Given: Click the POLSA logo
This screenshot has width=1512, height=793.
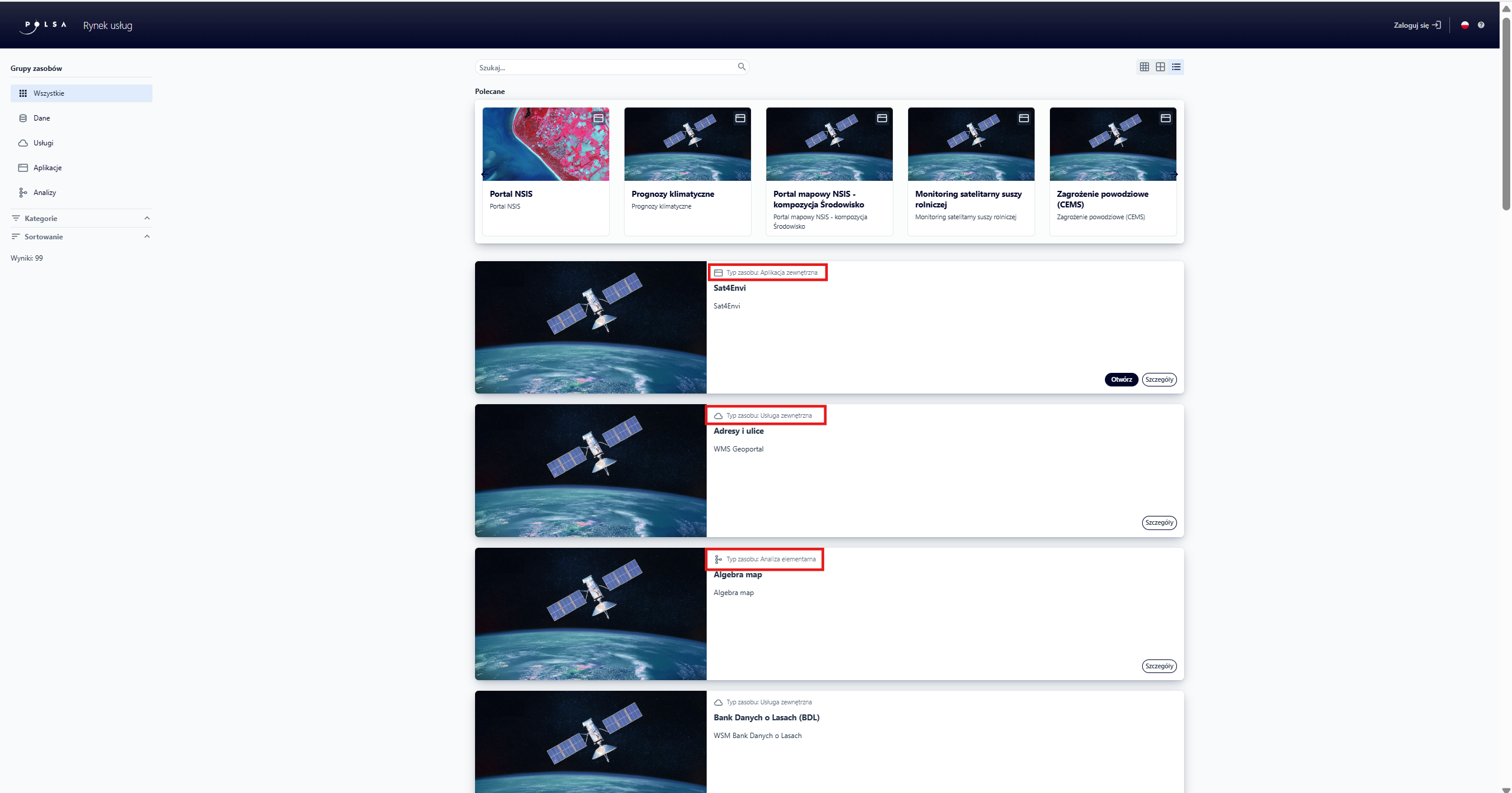Looking at the screenshot, I should tap(45, 25).
